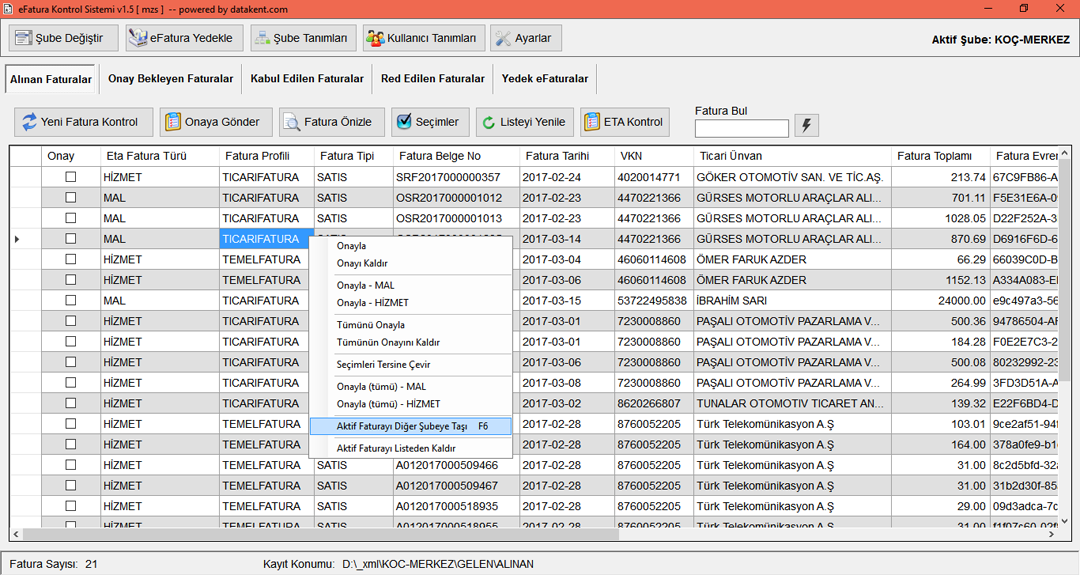
Task: Click the Onaya Gönder clipboard icon
Action: [173, 122]
